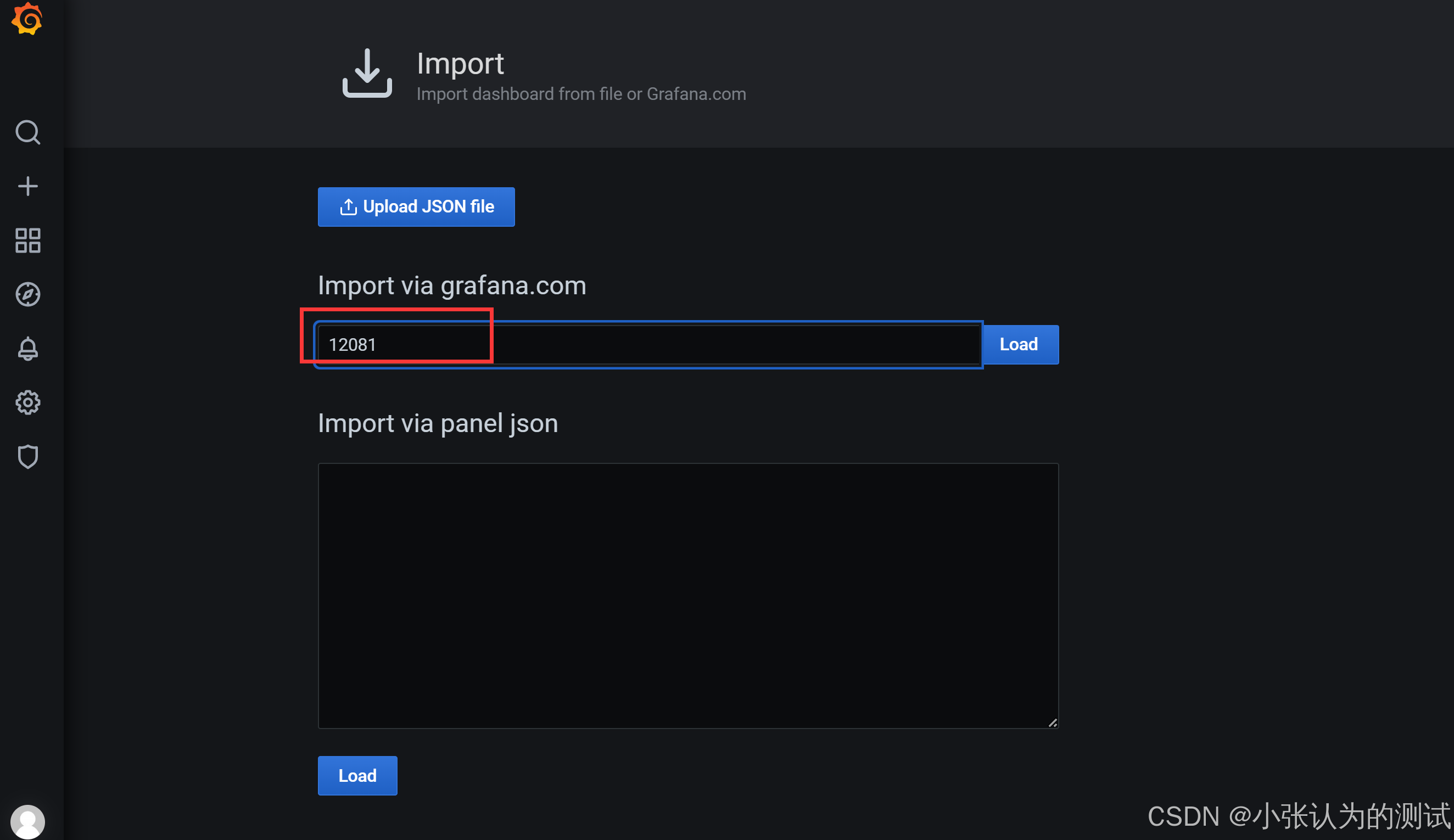Click inside the panel json text area
Image resolution: width=1454 pixels, height=840 pixels.
[x=688, y=595]
